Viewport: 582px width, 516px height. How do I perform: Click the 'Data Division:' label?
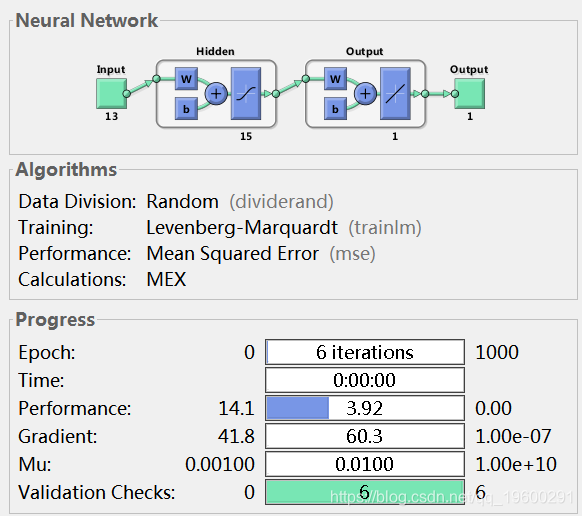(77, 202)
